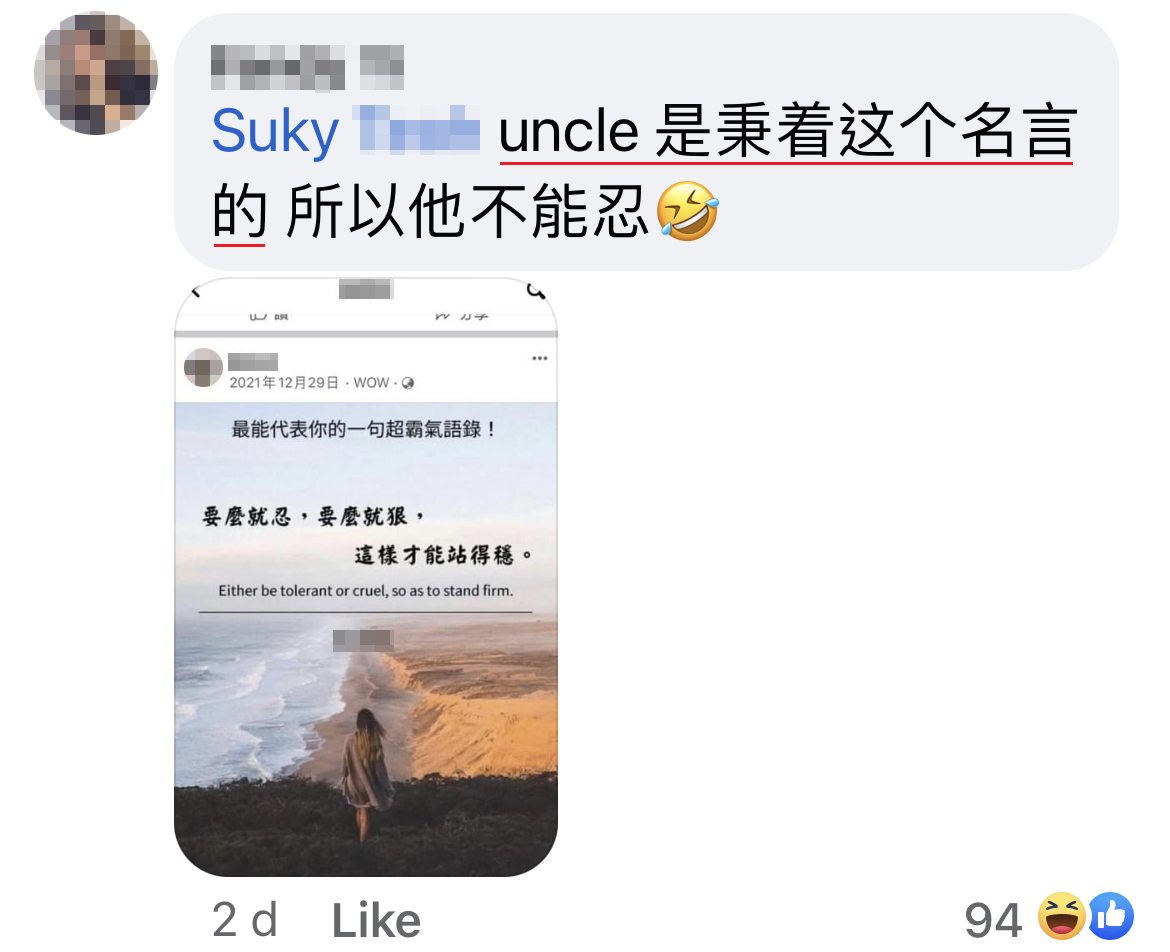
Task: Open the commenter's pixelated profile avatar
Action: [96, 72]
